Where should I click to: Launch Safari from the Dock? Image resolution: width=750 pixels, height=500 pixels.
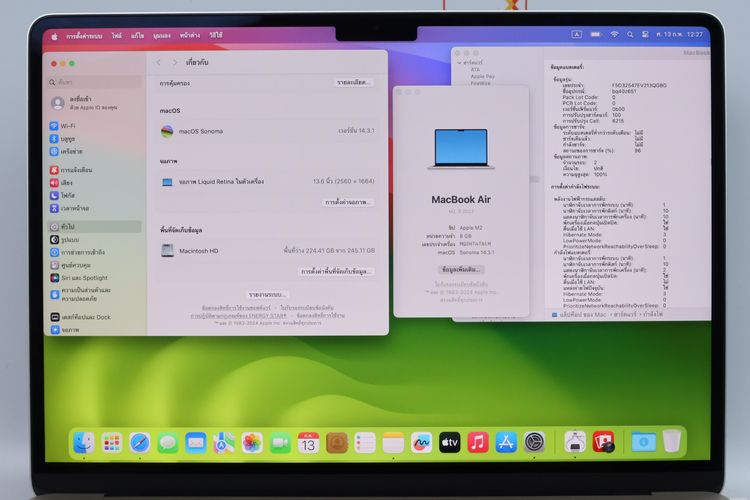[140, 443]
